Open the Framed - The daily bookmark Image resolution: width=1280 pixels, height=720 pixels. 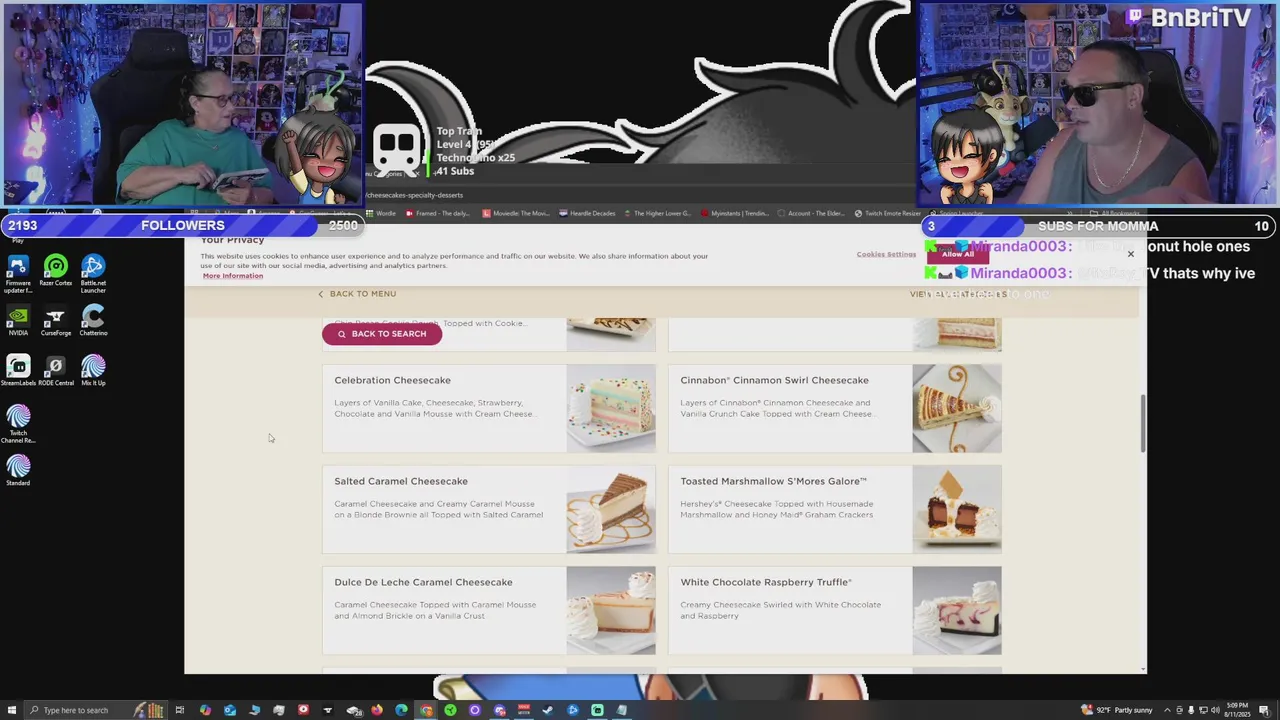437,213
